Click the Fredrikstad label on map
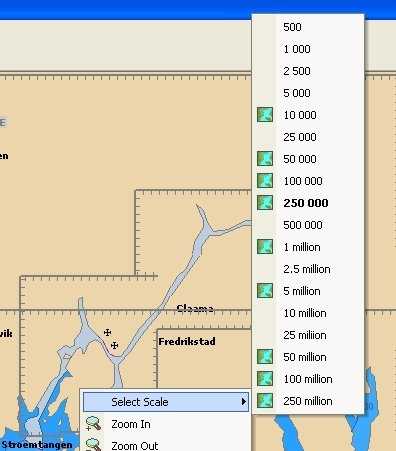396x451 pixels. [x=187, y=341]
